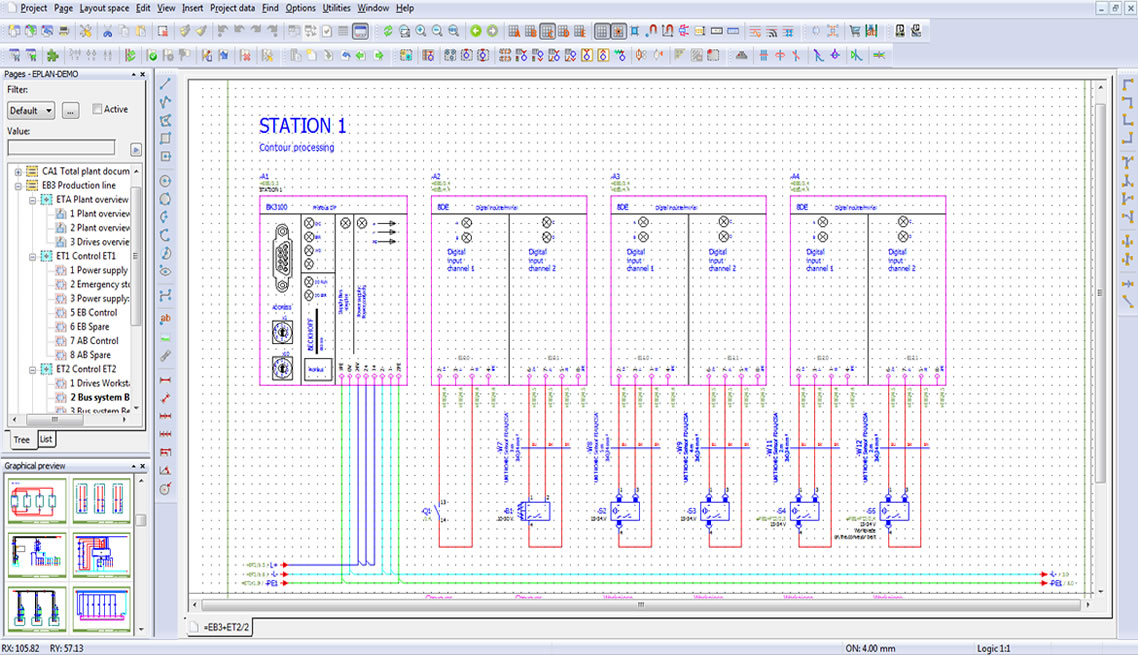Select the Line drawing tool

(165, 84)
